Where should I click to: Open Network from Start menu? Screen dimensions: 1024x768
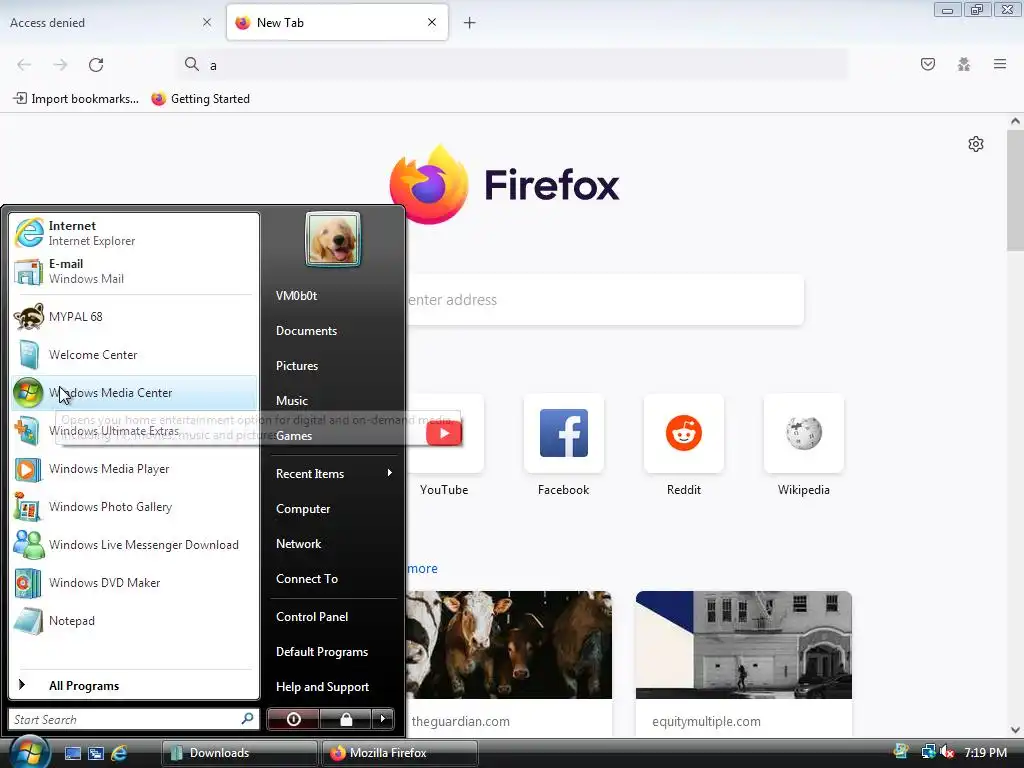[x=333, y=543]
